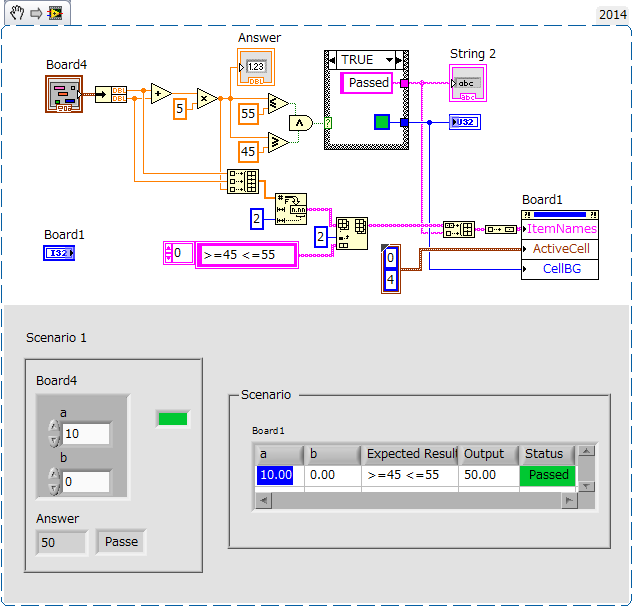633x607 pixels.
Task: Click the ItemNames property of Board1 node
Action: pyautogui.click(x=561, y=229)
